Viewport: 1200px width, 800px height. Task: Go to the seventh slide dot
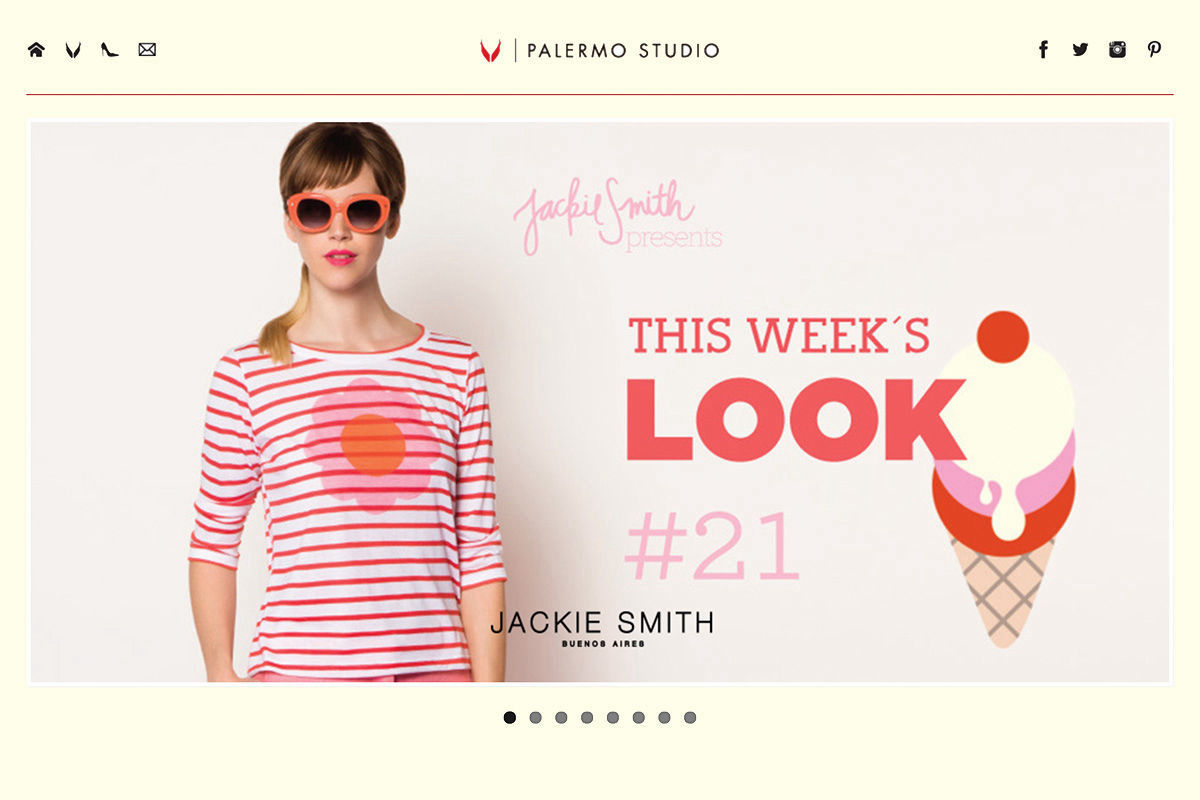click(664, 717)
